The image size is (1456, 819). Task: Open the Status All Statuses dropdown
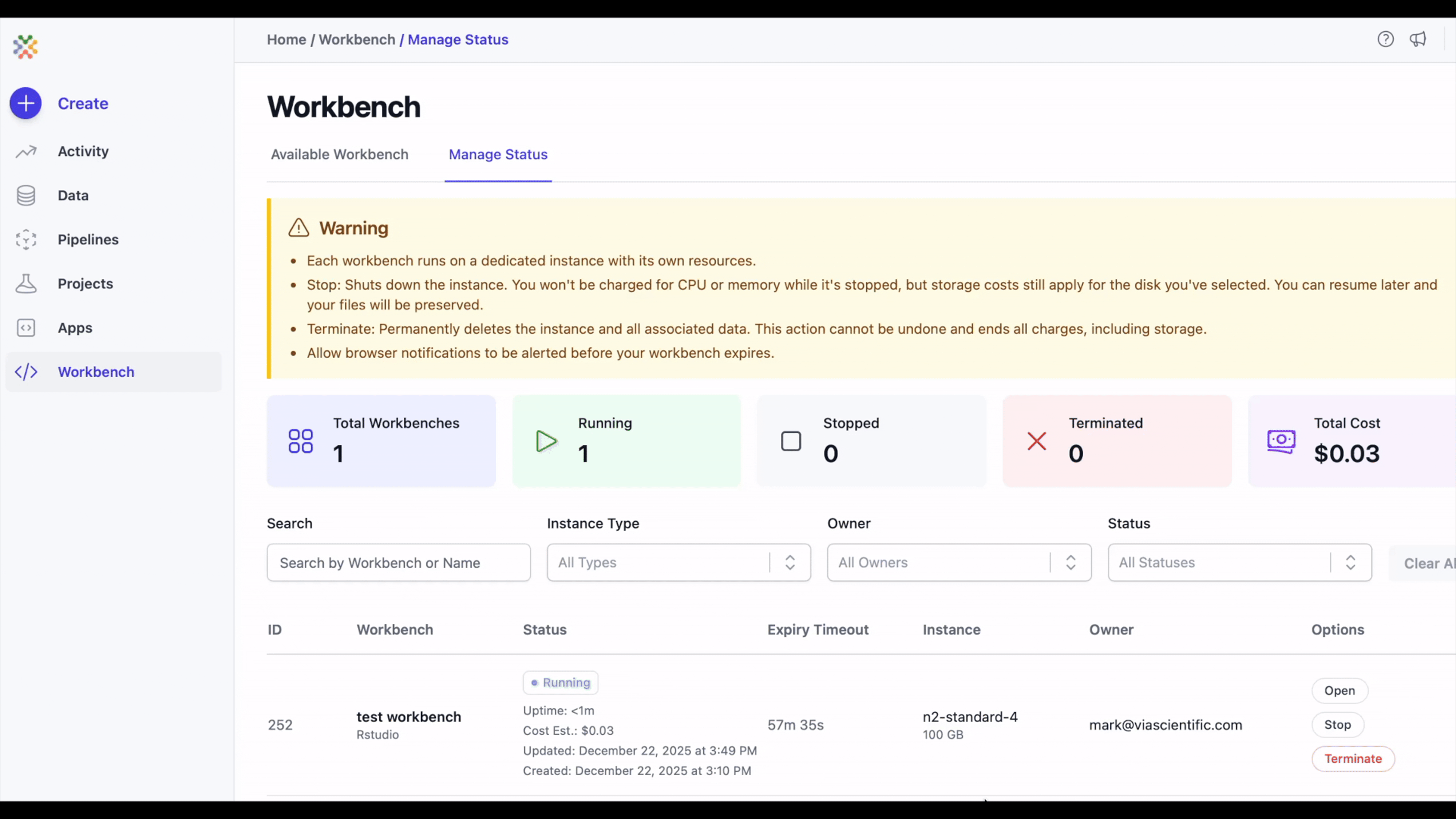pos(1239,562)
